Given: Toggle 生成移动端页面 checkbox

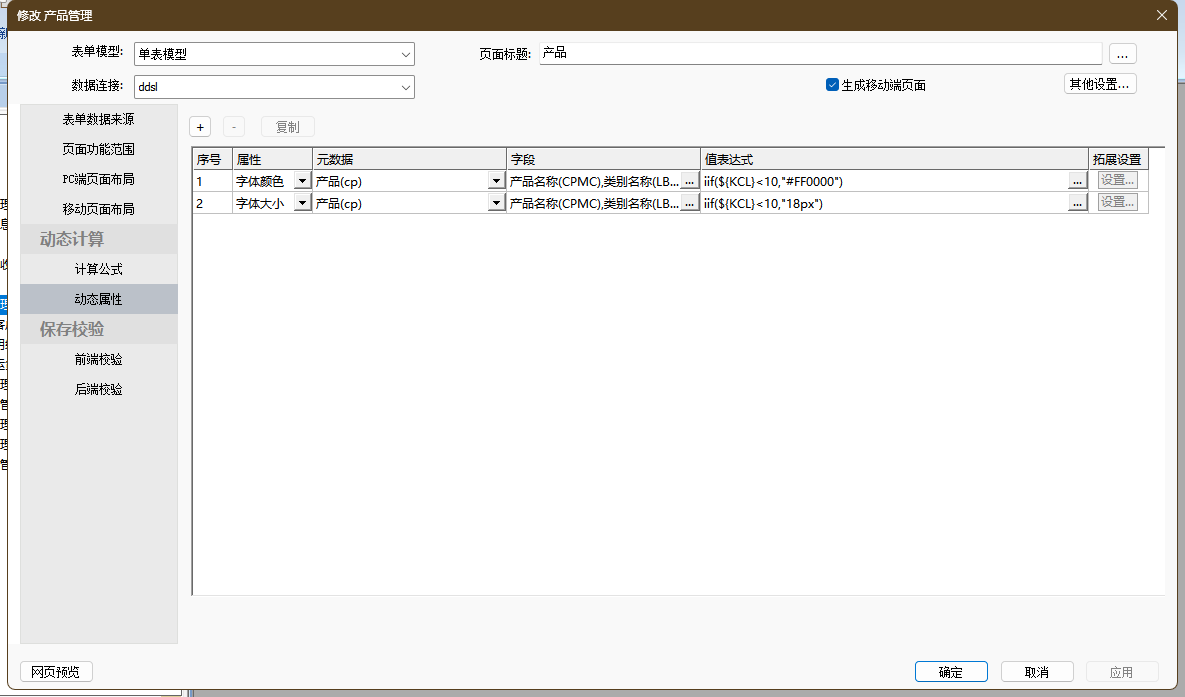Looking at the screenshot, I should [x=832, y=85].
